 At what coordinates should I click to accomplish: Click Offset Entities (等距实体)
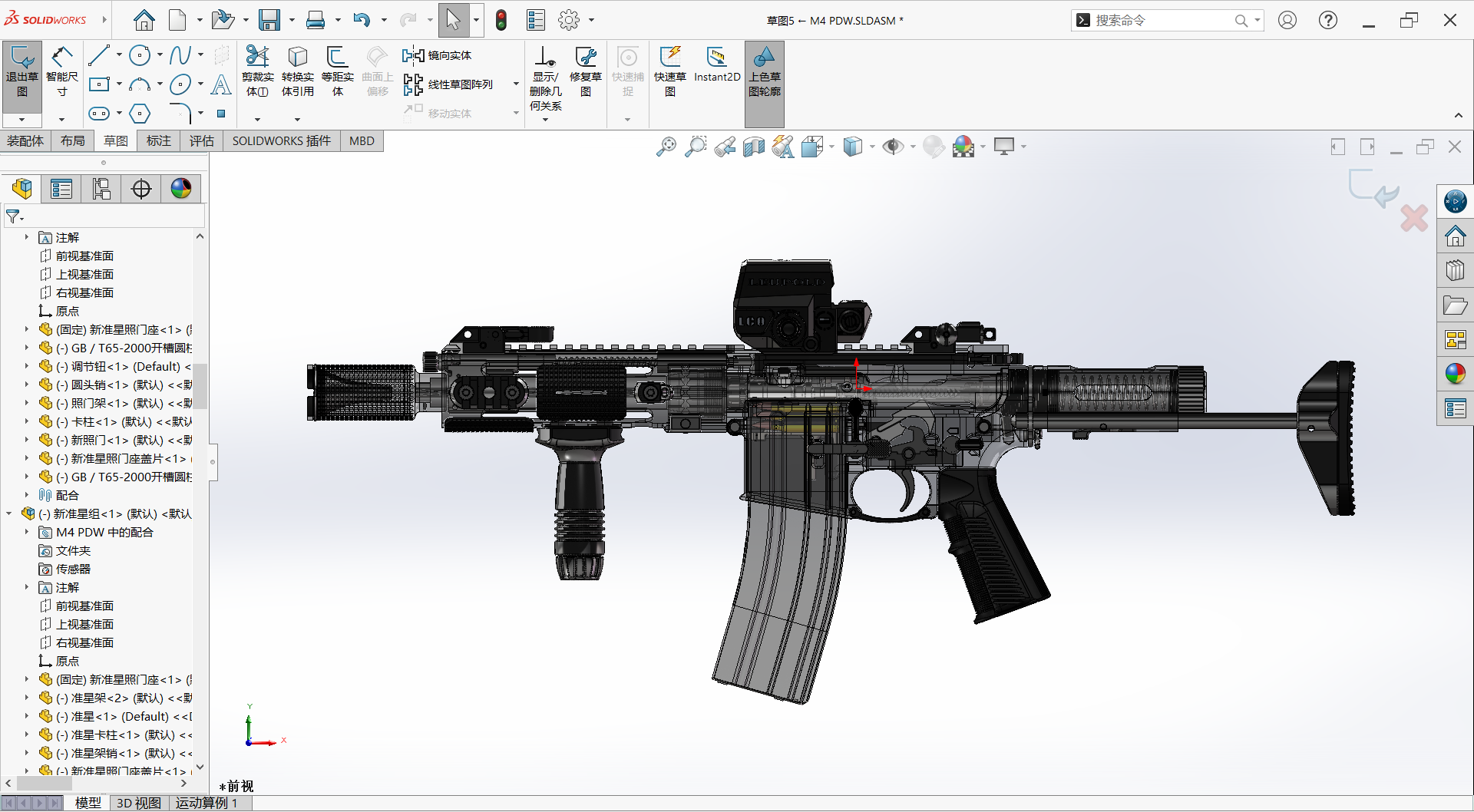click(x=337, y=71)
